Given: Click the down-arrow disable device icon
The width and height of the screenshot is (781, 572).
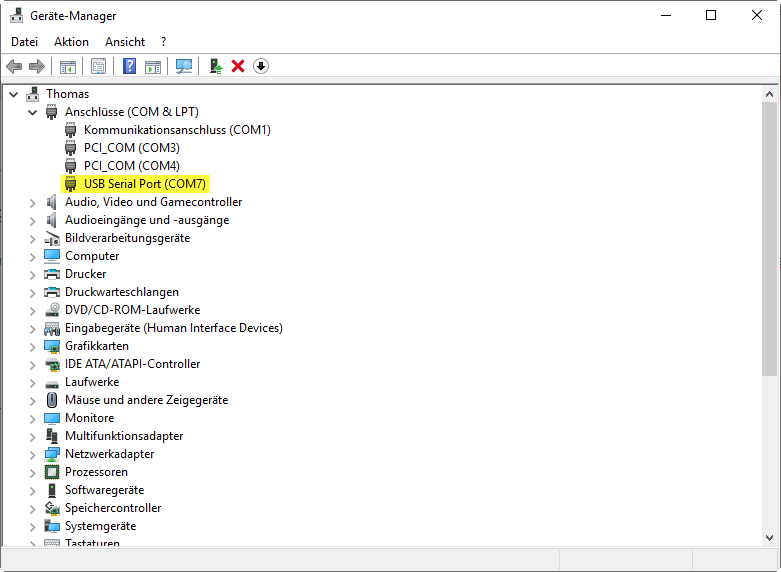Looking at the screenshot, I should pyautogui.click(x=261, y=66).
